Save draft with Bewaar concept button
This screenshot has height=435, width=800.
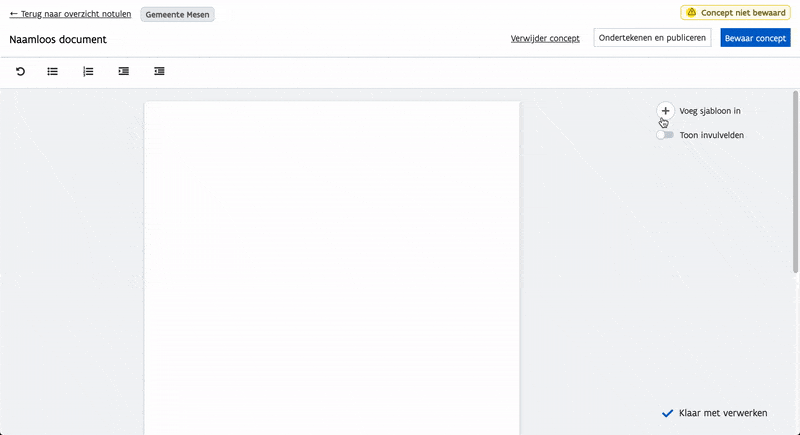(x=755, y=38)
